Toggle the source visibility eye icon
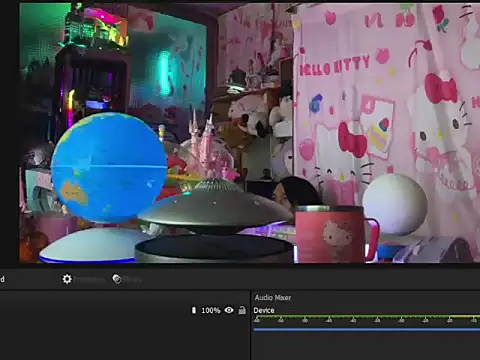 229,310
